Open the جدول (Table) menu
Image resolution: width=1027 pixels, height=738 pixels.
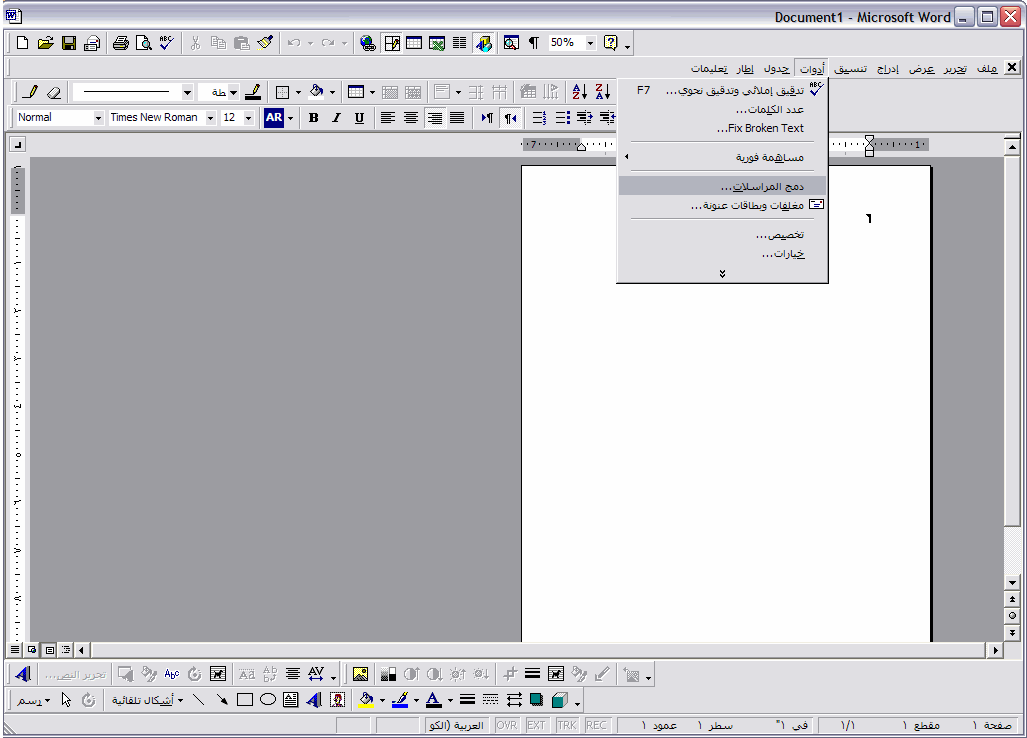(x=776, y=68)
